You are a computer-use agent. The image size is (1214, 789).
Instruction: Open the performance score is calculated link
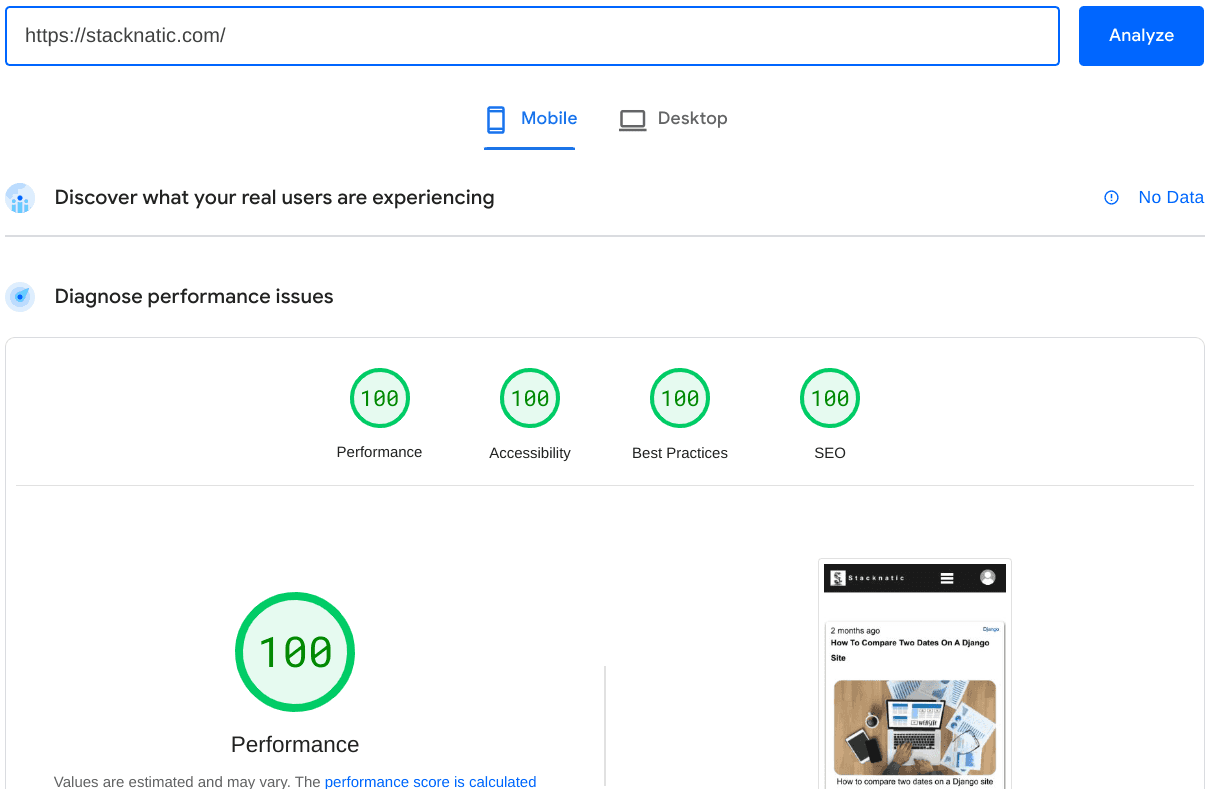coord(430,782)
